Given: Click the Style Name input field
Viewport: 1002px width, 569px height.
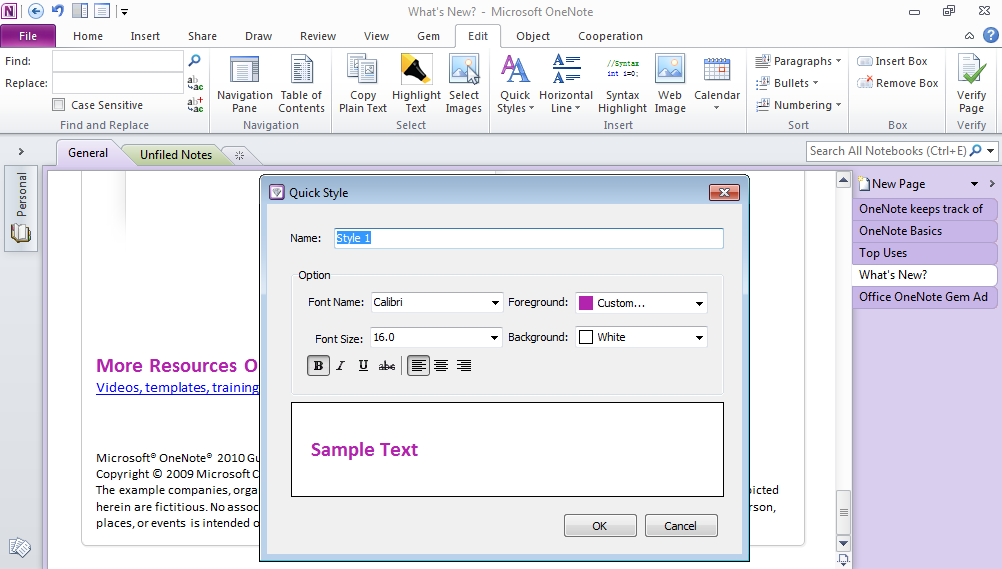Looking at the screenshot, I should [x=528, y=238].
